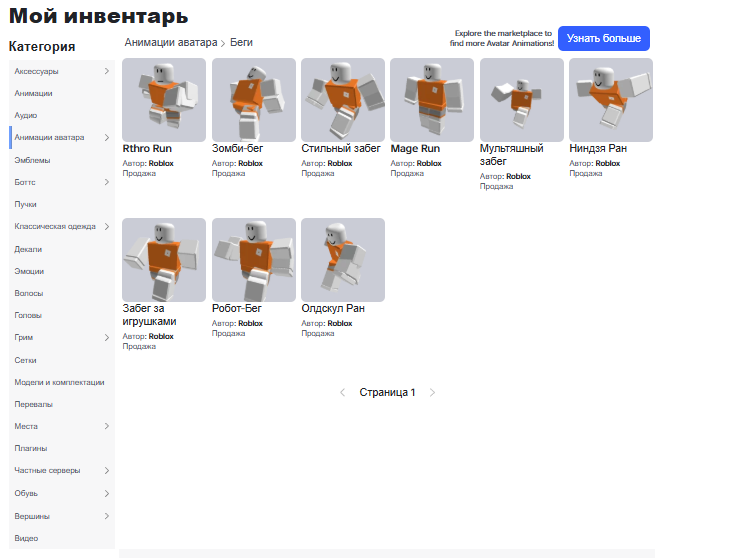
Task: Open the Rthro Run title link
Action: click(x=147, y=148)
